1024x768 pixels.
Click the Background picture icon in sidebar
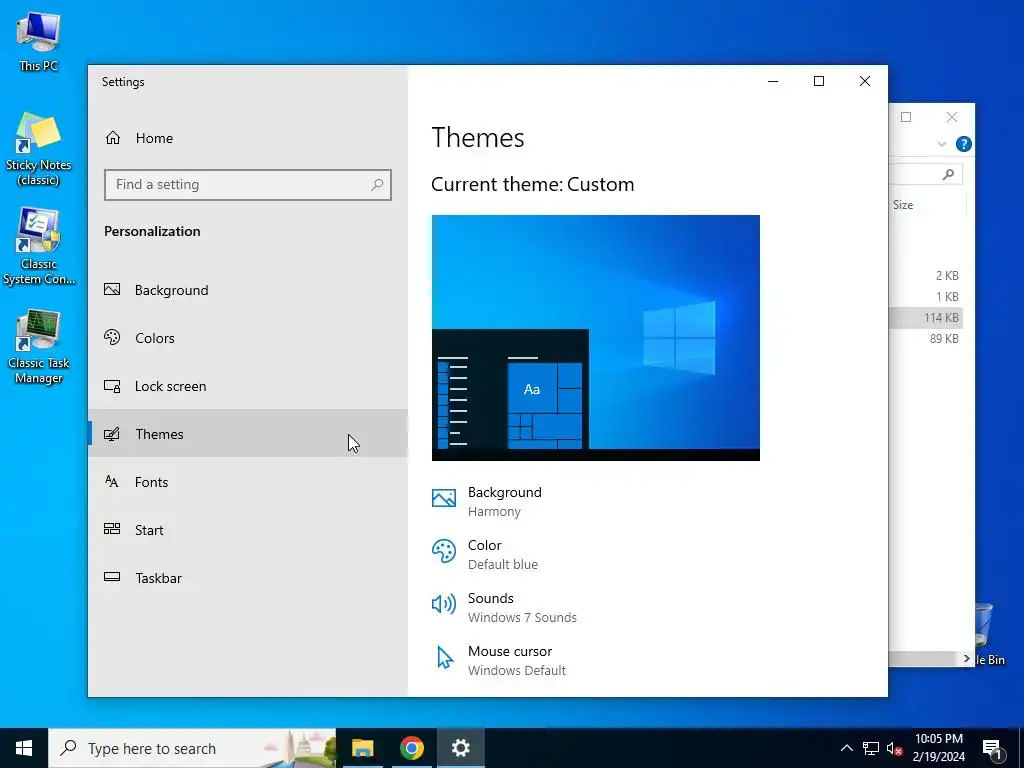point(112,289)
